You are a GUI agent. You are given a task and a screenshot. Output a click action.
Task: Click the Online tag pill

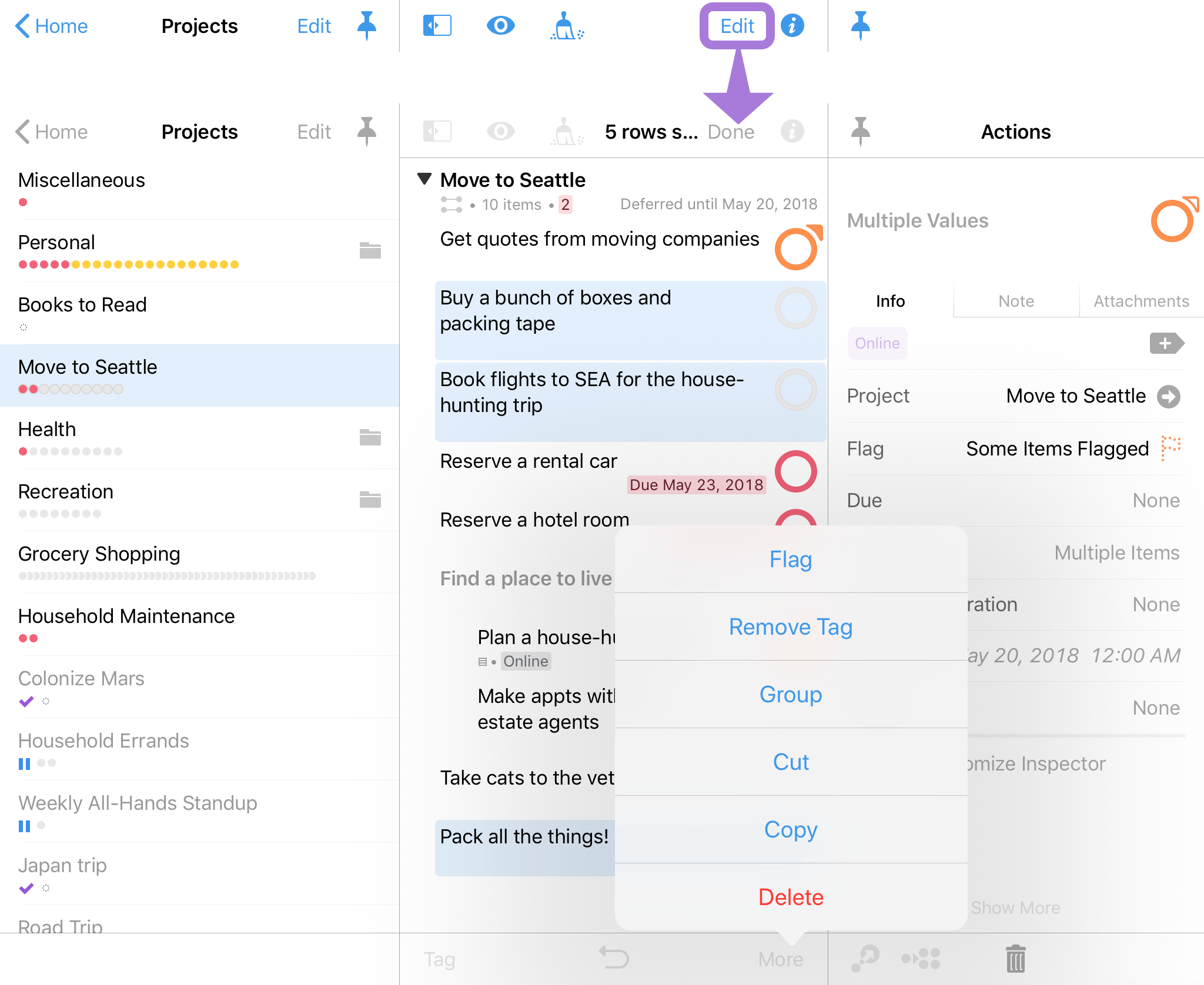pyautogui.click(x=877, y=343)
